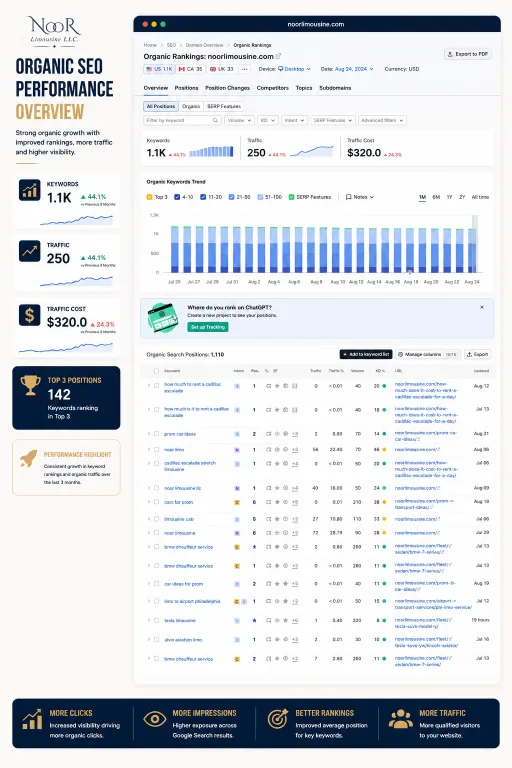Click the Export to PDF button
512x768 pixels.
[x=467, y=54]
